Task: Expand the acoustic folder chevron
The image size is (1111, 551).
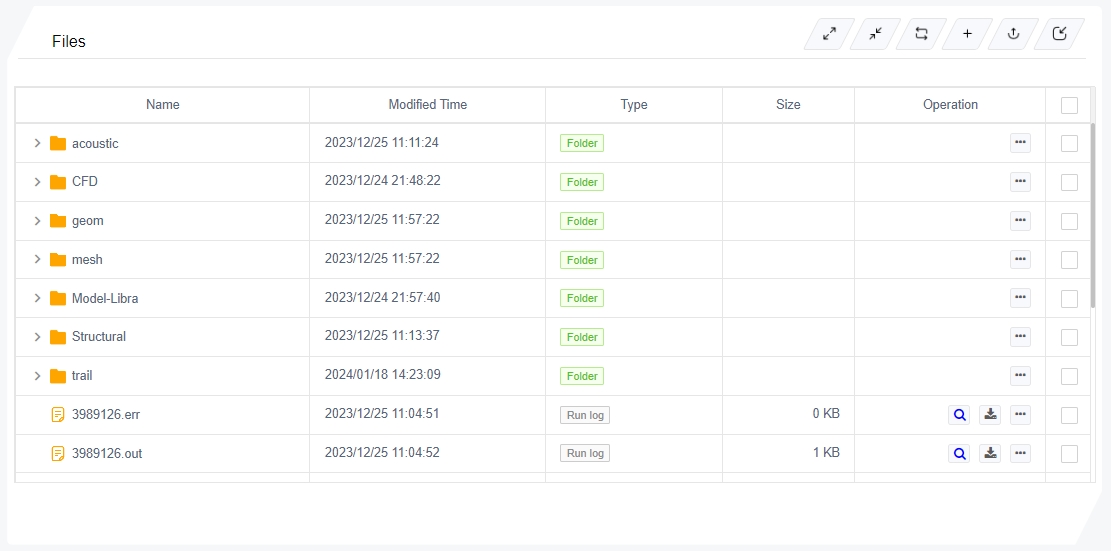Action: 38,143
